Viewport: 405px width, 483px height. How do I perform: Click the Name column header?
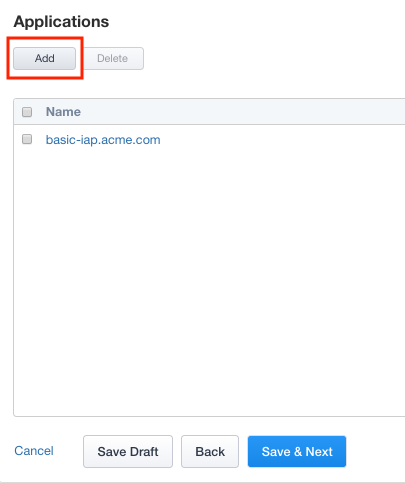click(63, 112)
